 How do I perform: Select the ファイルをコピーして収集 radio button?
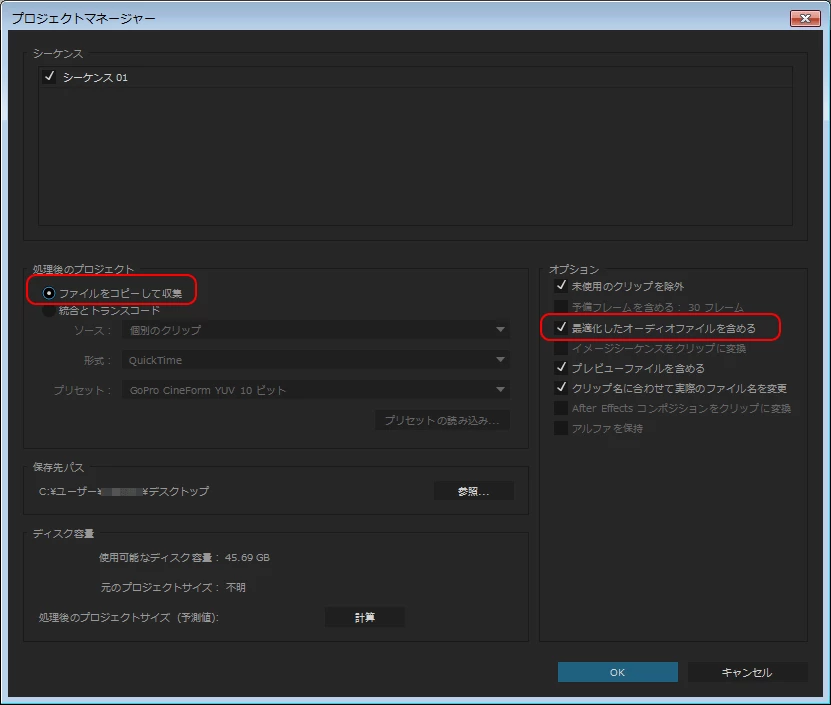[49, 293]
